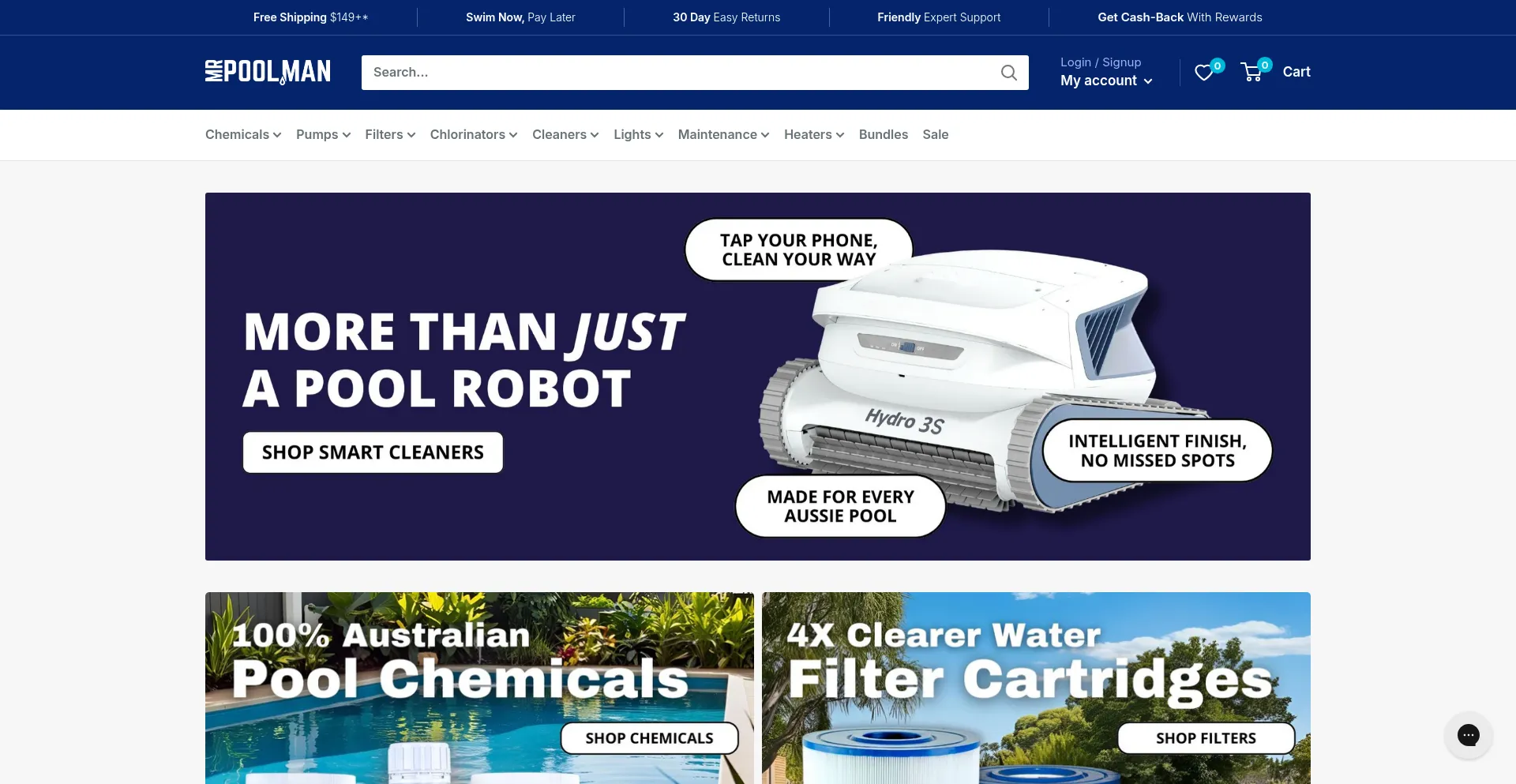This screenshot has height=784, width=1516.
Task: Click Shop Filters button
Action: [x=1206, y=738]
